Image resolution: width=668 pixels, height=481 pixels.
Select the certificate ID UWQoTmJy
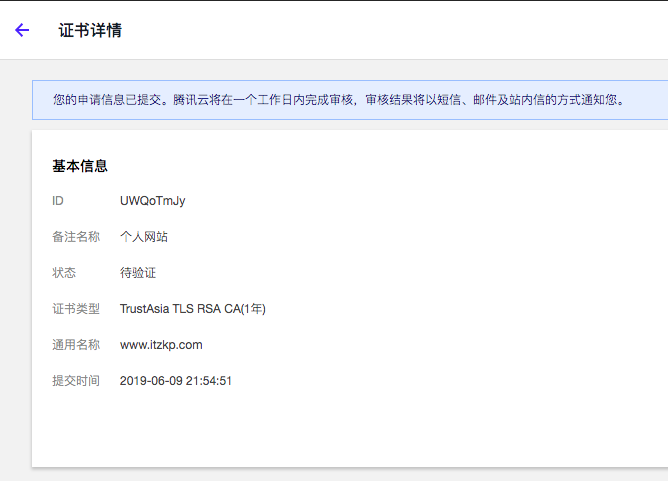(152, 201)
